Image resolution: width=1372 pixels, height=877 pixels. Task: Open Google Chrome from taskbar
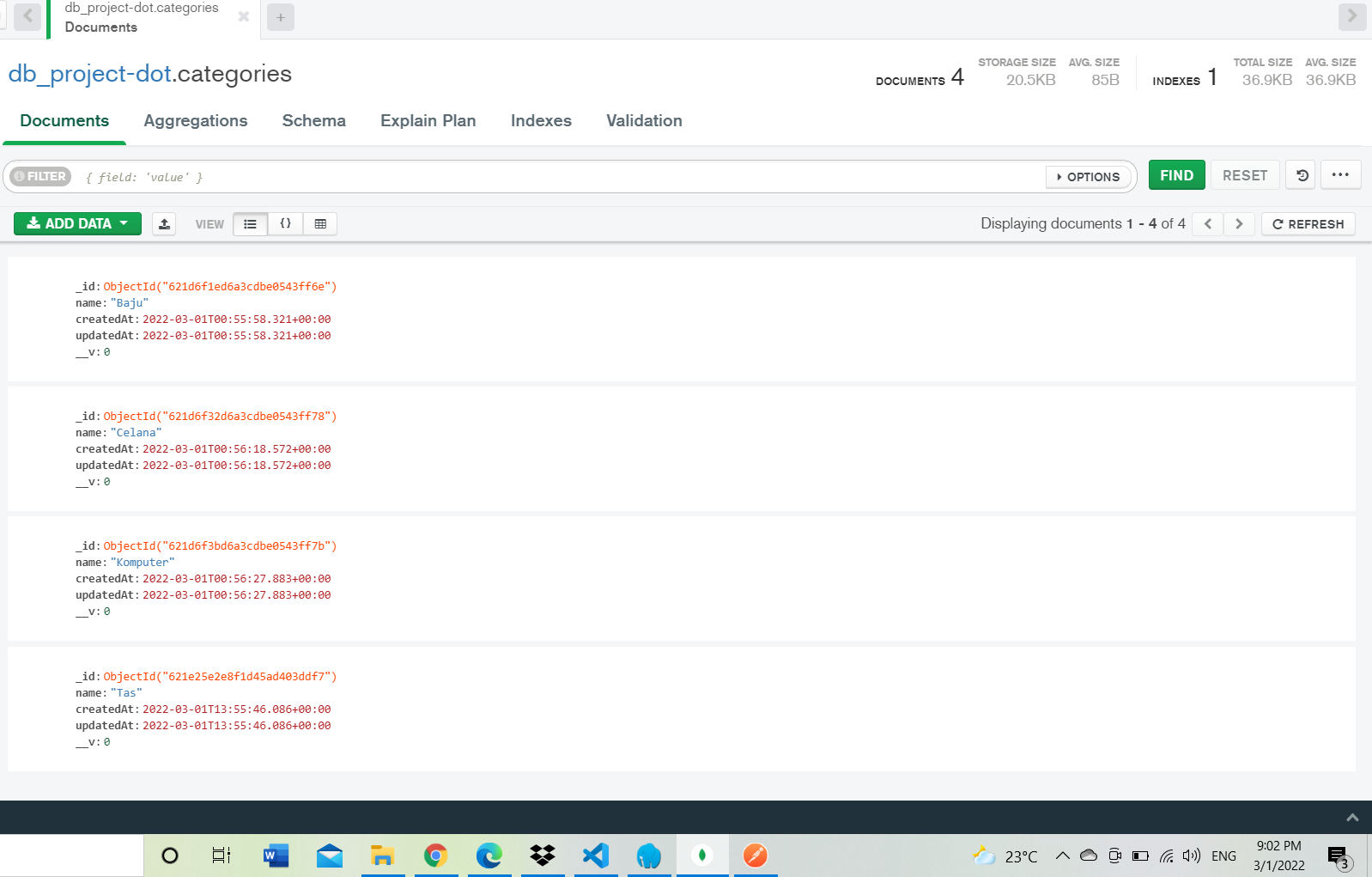coord(436,856)
